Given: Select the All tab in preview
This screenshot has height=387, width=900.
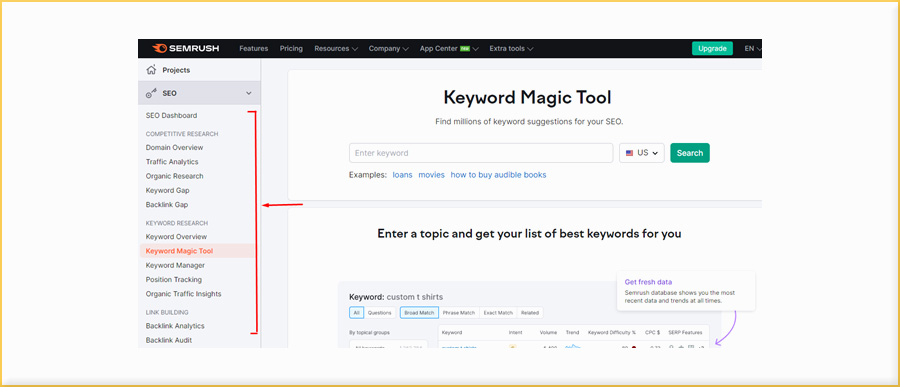Looking at the screenshot, I should click(x=356, y=313).
